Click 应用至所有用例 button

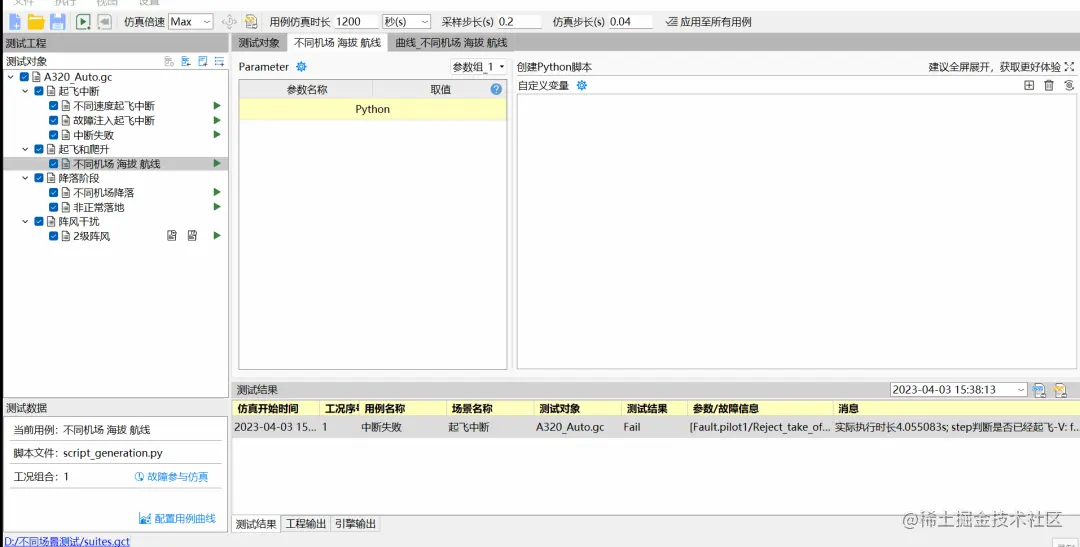pyautogui.click(x=709, y=22)
